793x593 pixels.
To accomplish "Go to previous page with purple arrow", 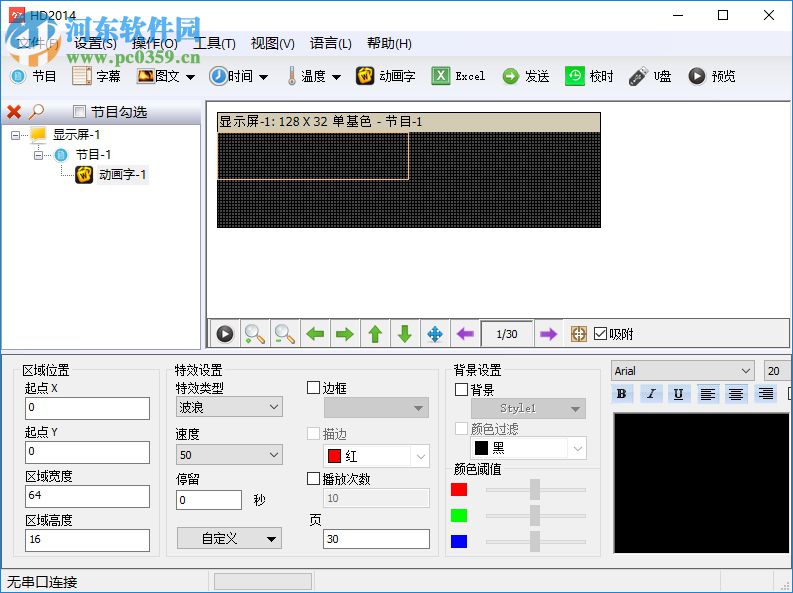I will (x=465, y=334).
